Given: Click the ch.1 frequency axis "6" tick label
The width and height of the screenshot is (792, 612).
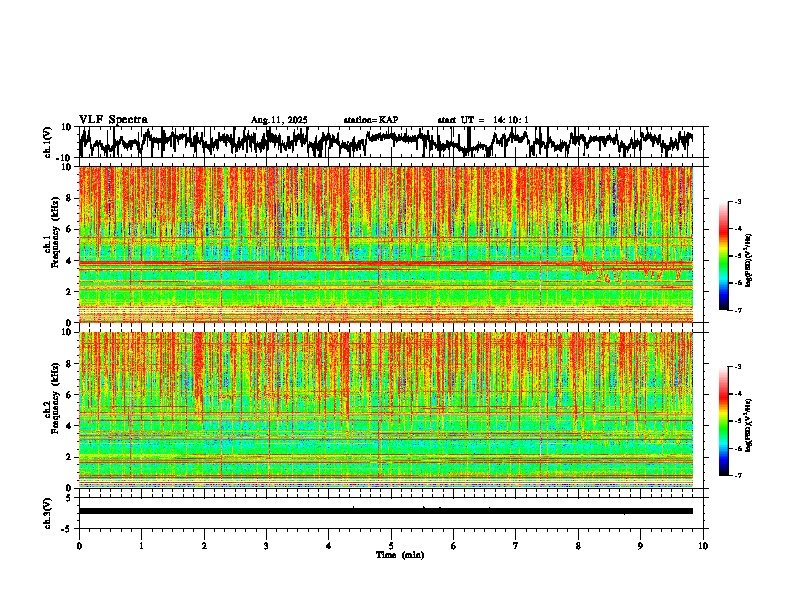Looking at the screenshot, I should click(x=70, y=229).
